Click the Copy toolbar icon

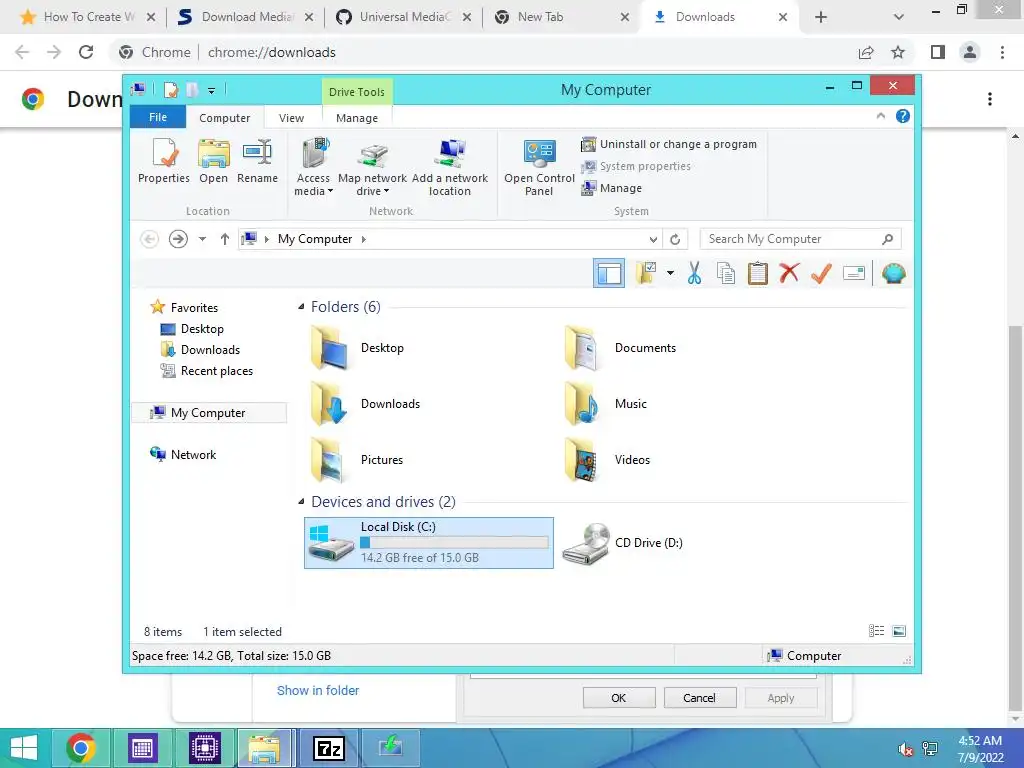coord(726,273)
